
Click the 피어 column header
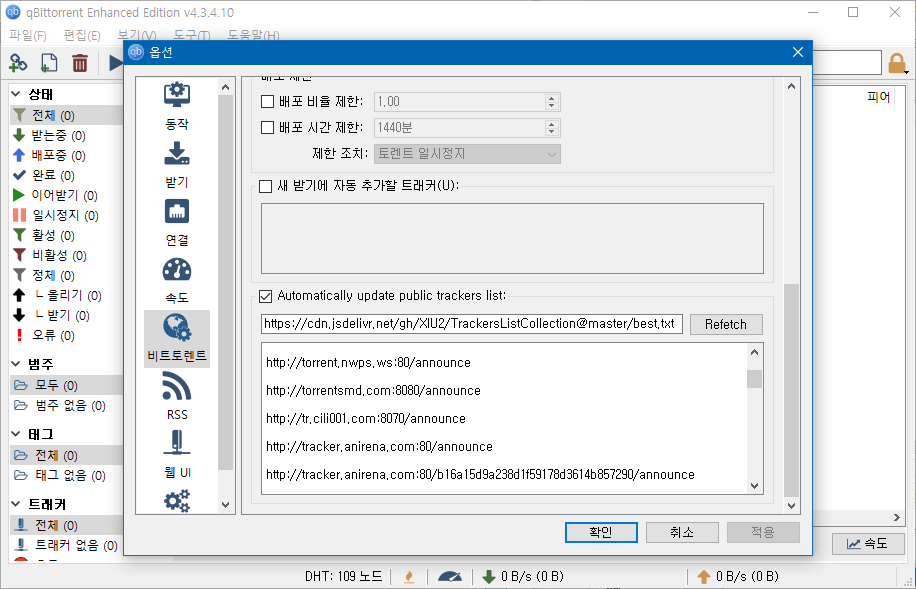(878, 97)
